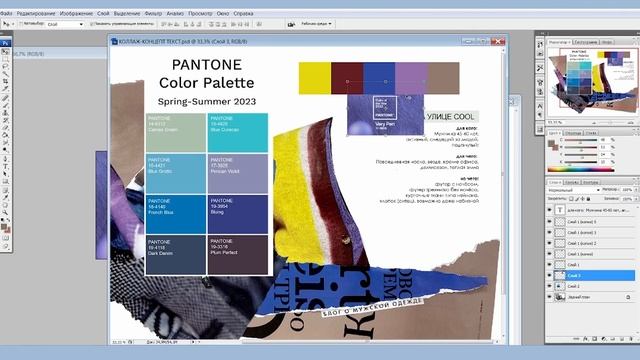
Task: Click the K black color slider
Action: tap(581, 162)
